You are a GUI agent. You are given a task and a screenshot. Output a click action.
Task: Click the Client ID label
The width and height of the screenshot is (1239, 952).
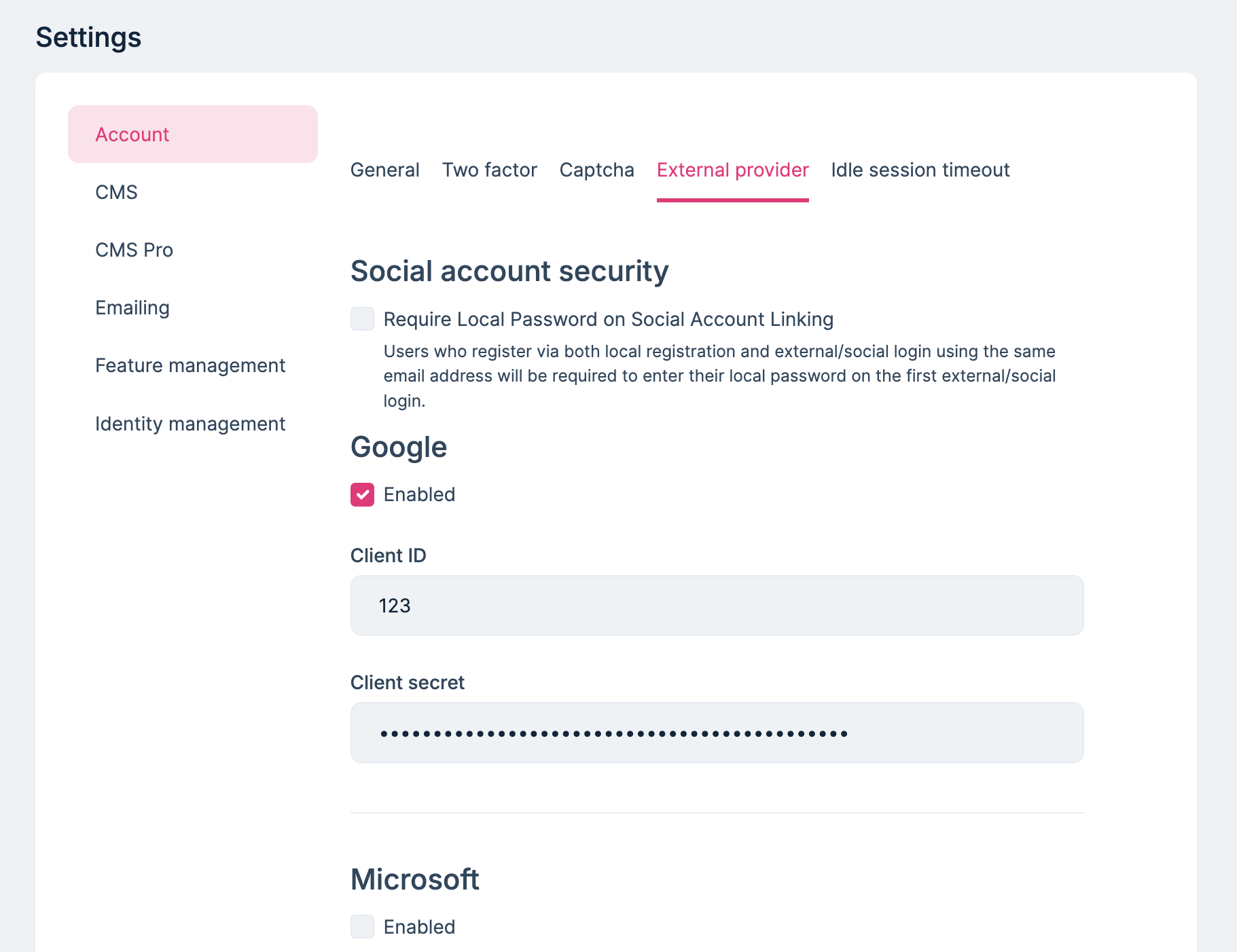(388, 555)
